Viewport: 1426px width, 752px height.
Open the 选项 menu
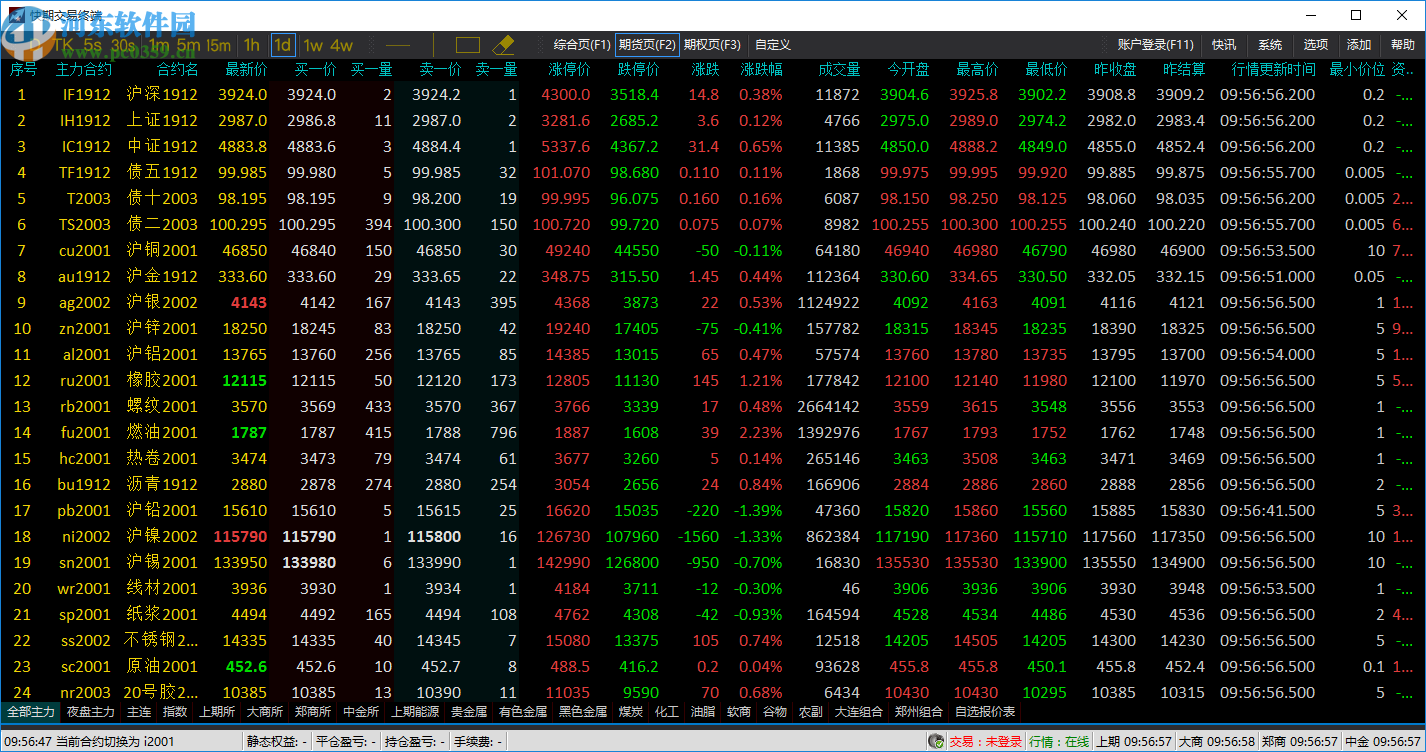tap(1316, 45)
